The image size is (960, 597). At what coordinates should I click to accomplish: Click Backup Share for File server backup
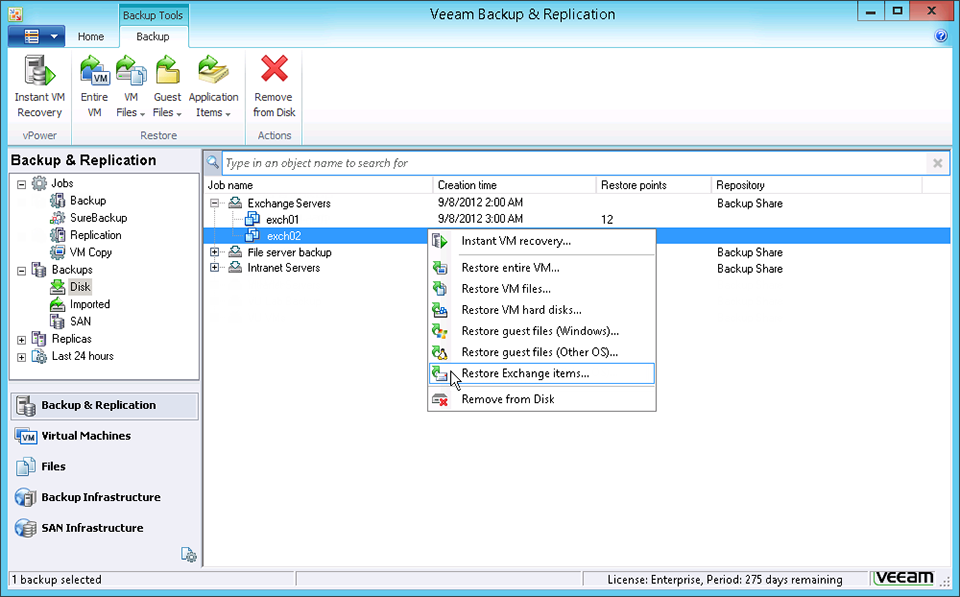[x=750, y=252]
